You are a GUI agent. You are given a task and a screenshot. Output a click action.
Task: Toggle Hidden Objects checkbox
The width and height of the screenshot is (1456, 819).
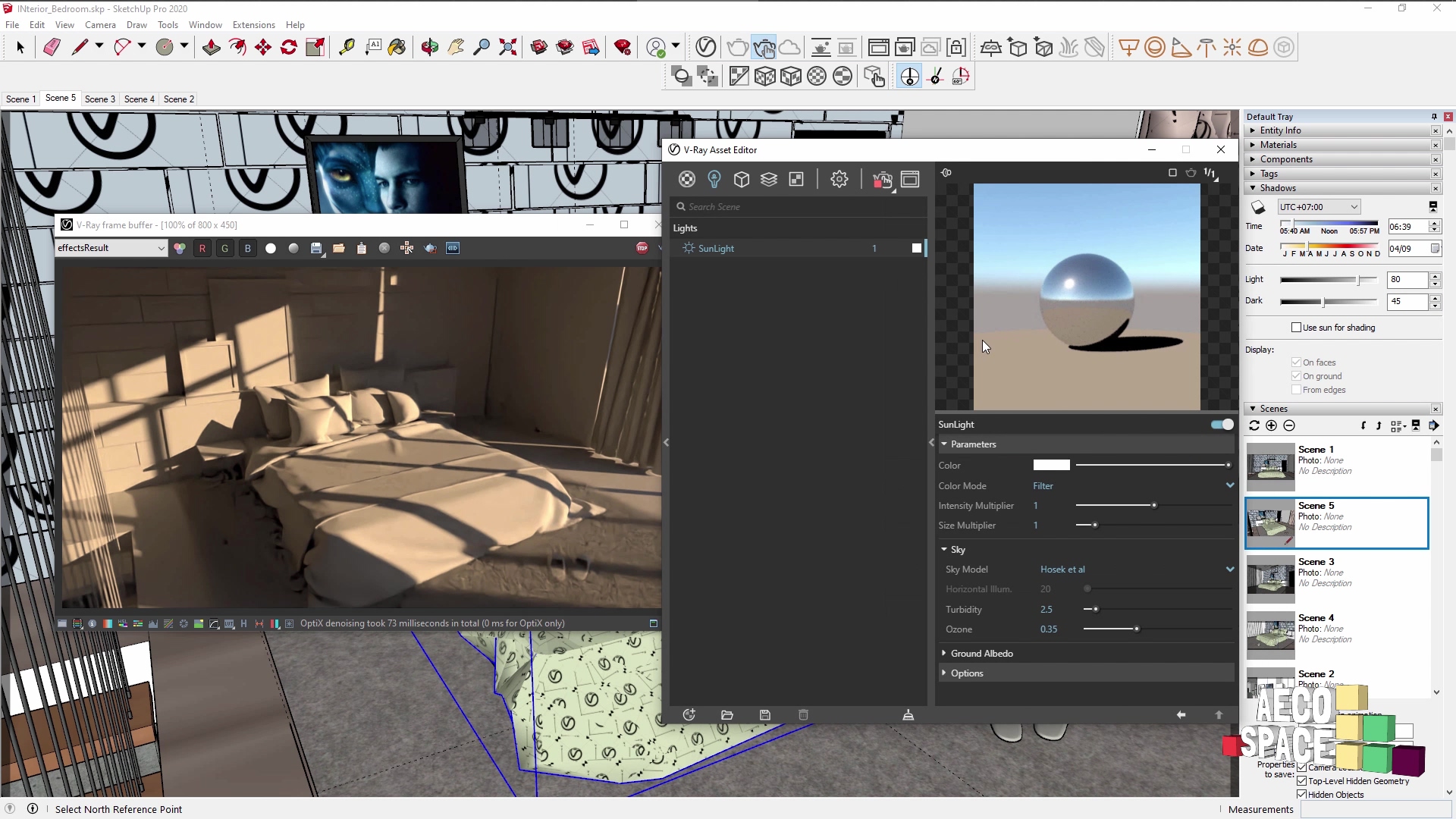tap(1302, 795)
